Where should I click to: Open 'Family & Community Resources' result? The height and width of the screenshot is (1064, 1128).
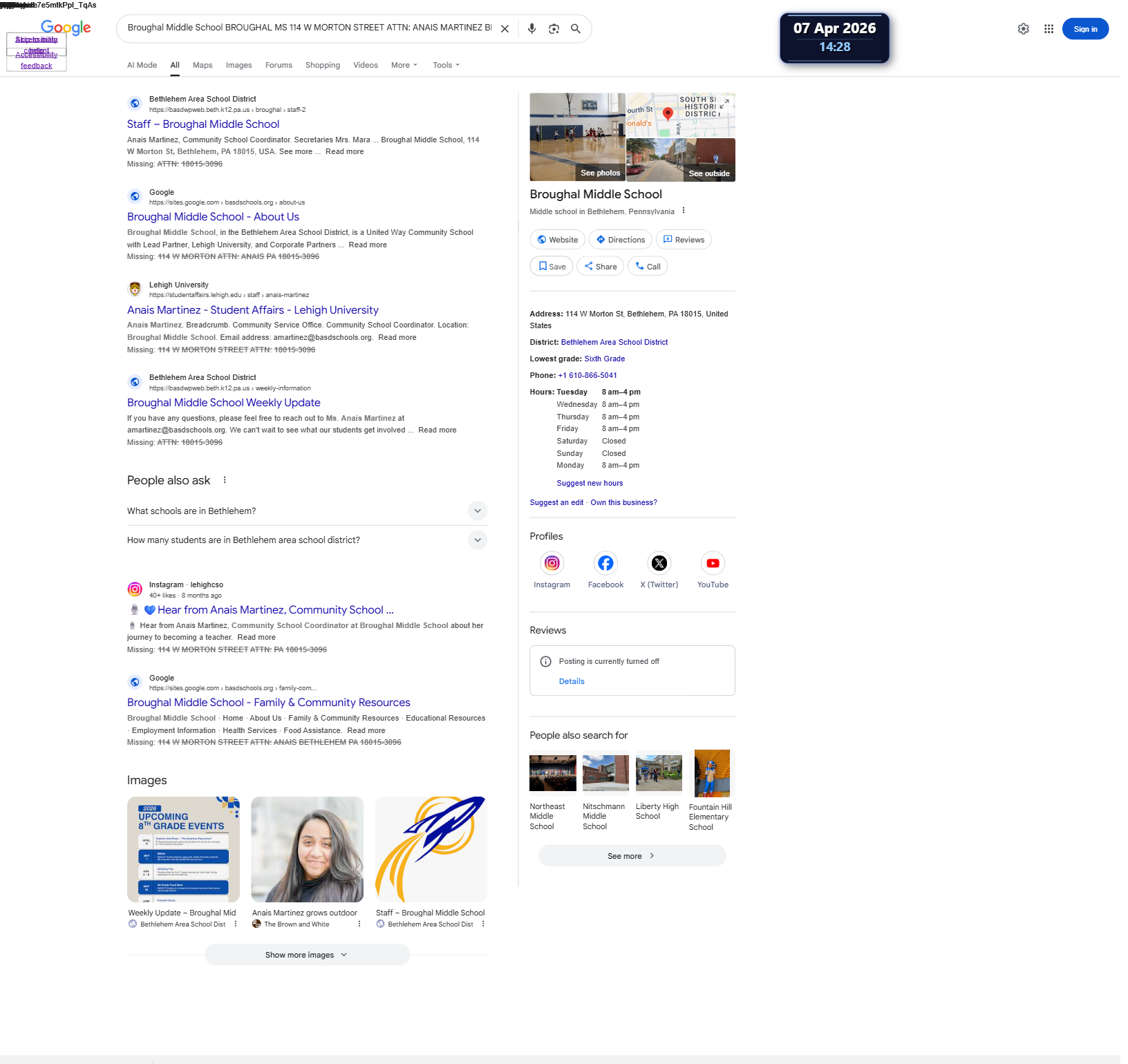coord(269,703)
